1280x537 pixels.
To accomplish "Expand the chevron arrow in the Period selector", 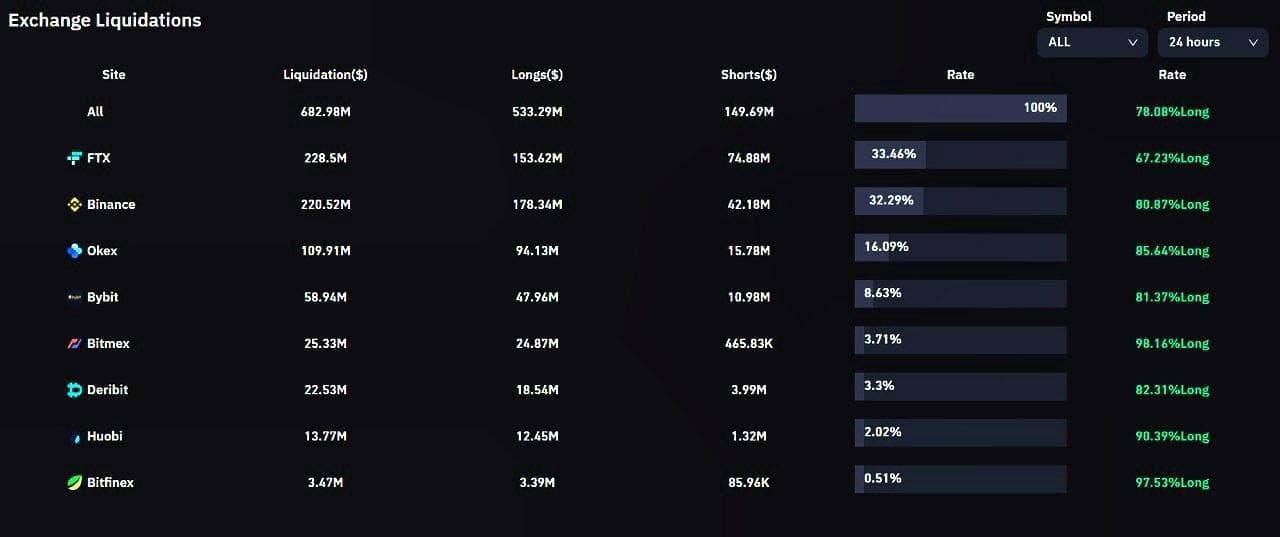I will pyautogui.click(x=1253, y=42).
